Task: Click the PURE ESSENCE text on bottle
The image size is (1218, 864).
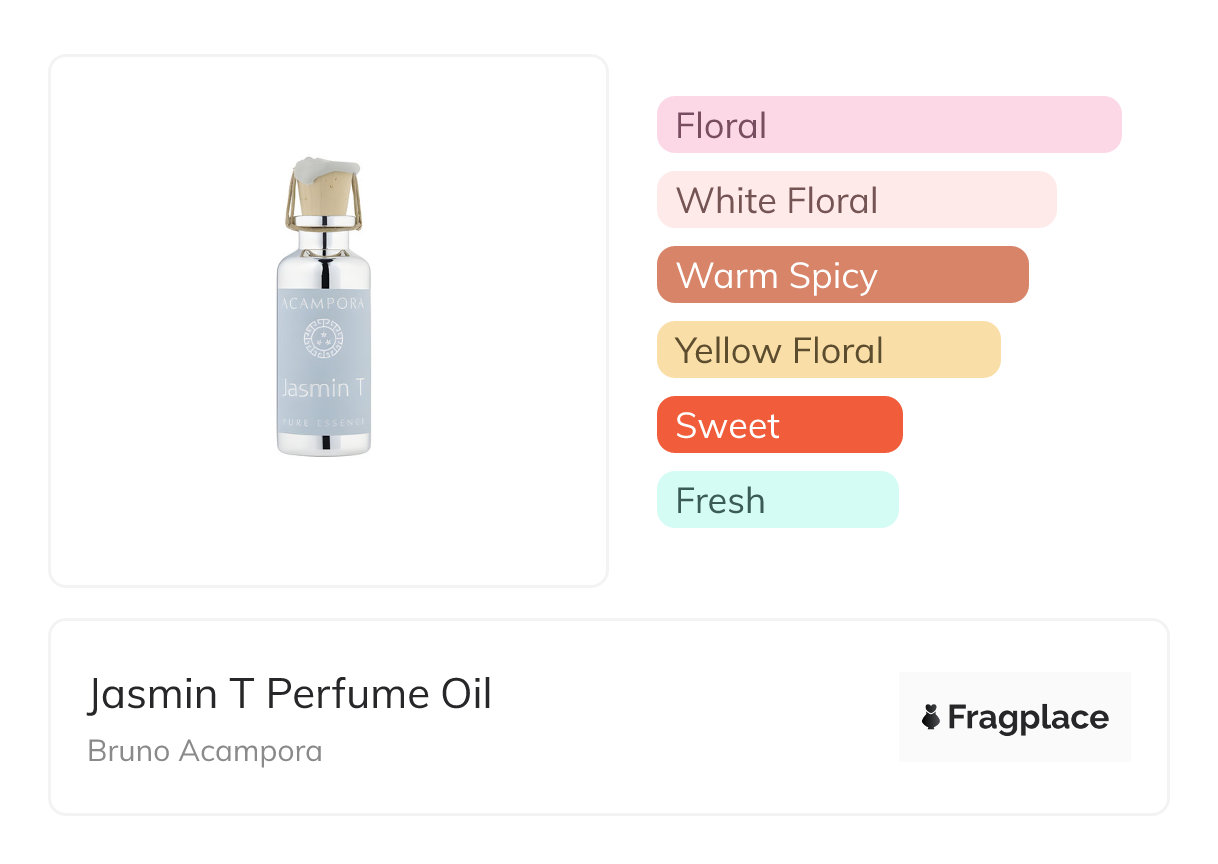Action: click(x=323, y=423)
